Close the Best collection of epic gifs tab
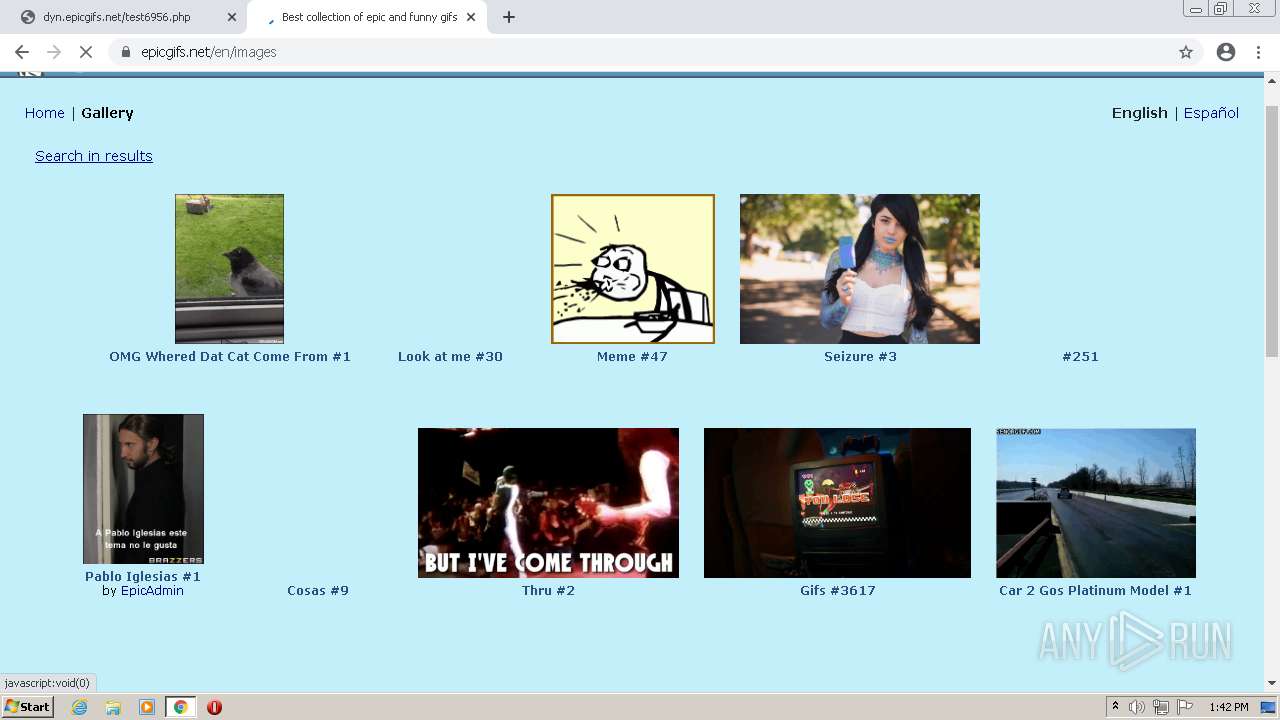 click(x=471, y=17)
